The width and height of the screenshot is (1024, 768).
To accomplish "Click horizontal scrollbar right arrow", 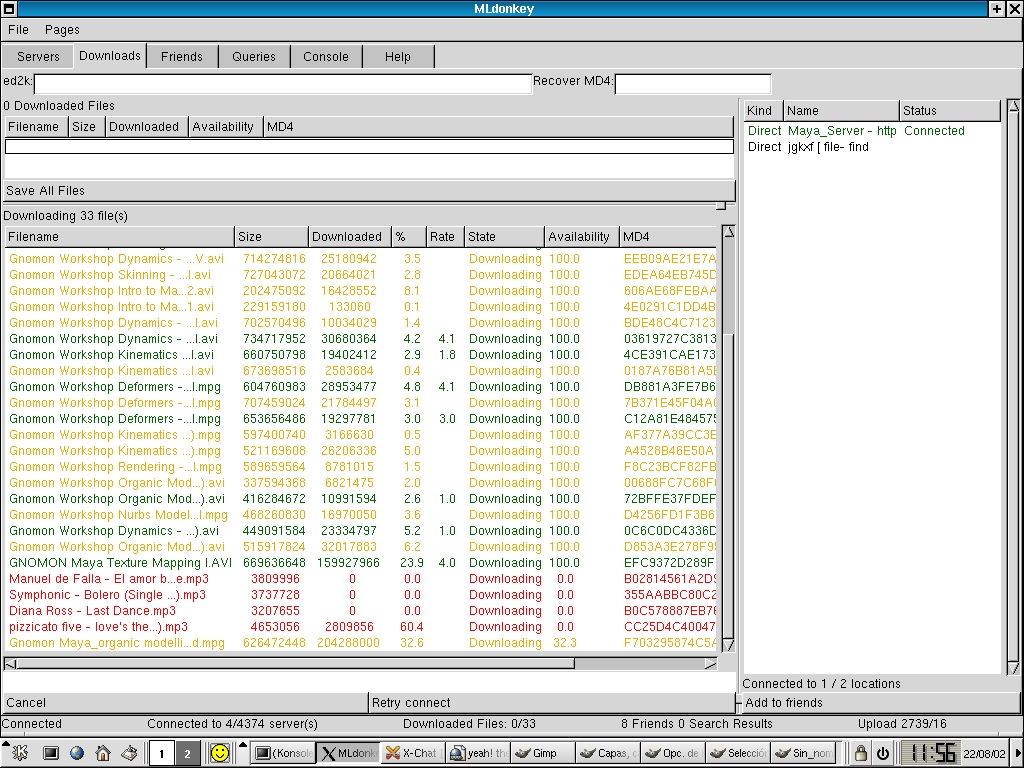I will (711, 664).
